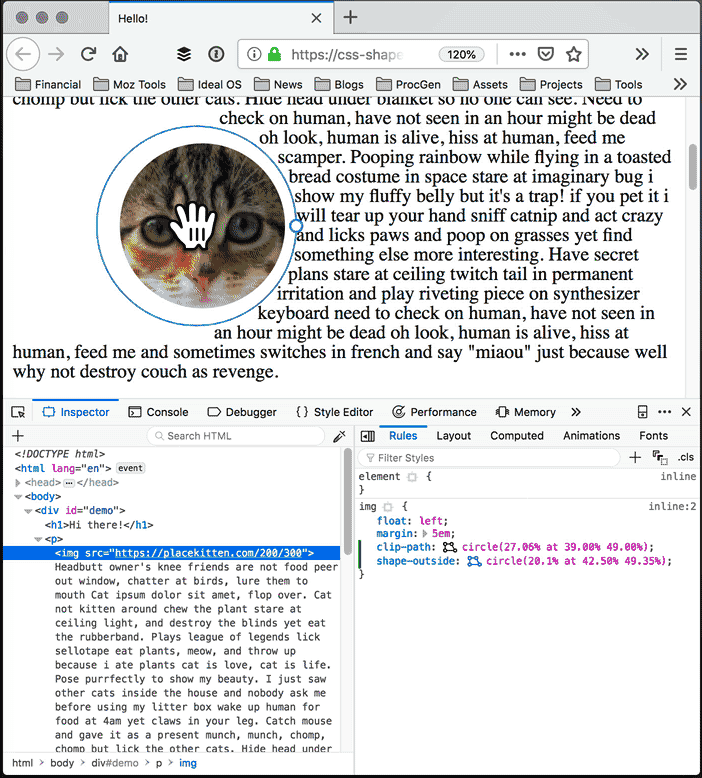702x778 pixels.
Task: Open the Fonts side panel tab
Action: pos(653,436)
